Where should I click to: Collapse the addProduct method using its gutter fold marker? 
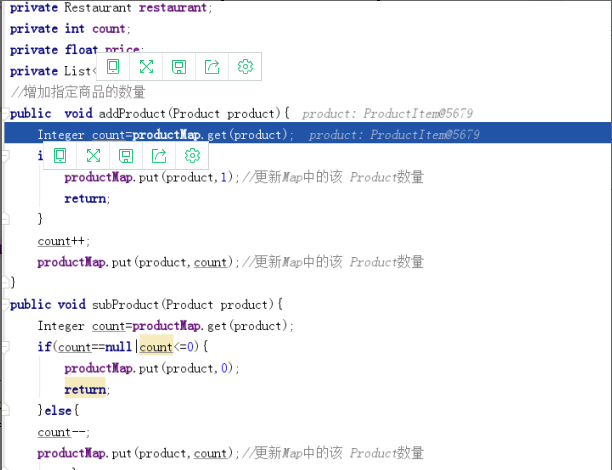pos(5,113)
